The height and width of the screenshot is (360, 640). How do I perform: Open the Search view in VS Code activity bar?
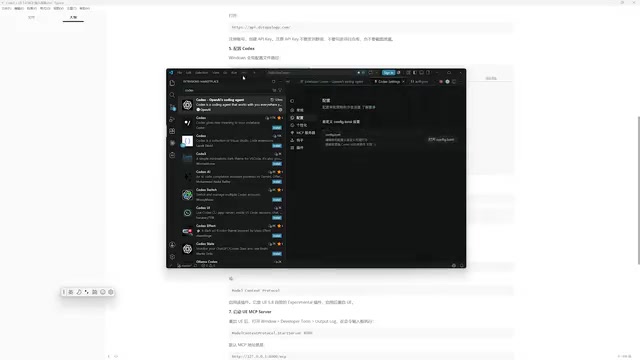tap(172, 95)
